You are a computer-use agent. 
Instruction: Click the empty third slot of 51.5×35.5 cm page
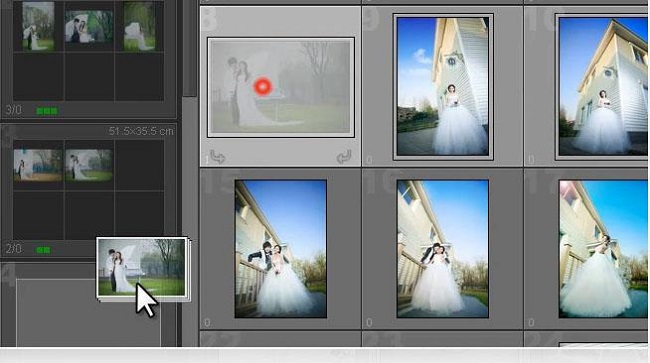point(139,165)
